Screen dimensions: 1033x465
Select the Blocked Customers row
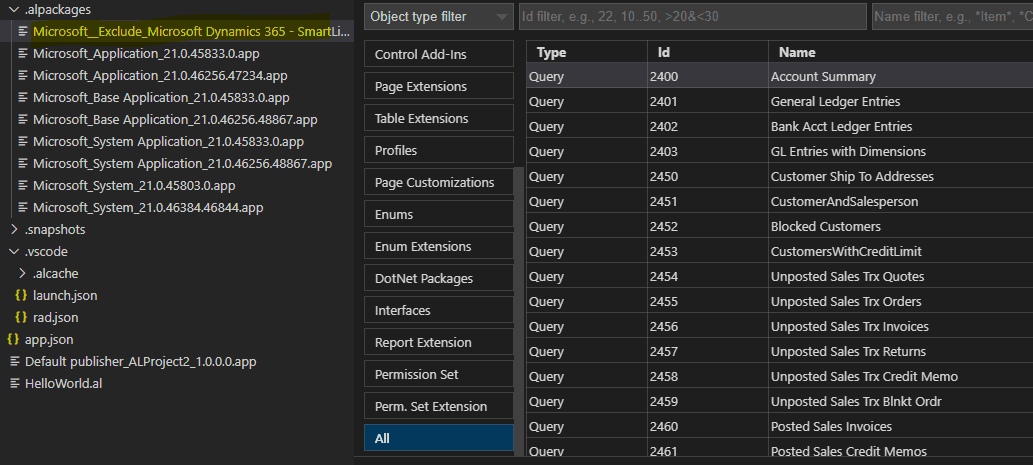[x=779, y=227]
